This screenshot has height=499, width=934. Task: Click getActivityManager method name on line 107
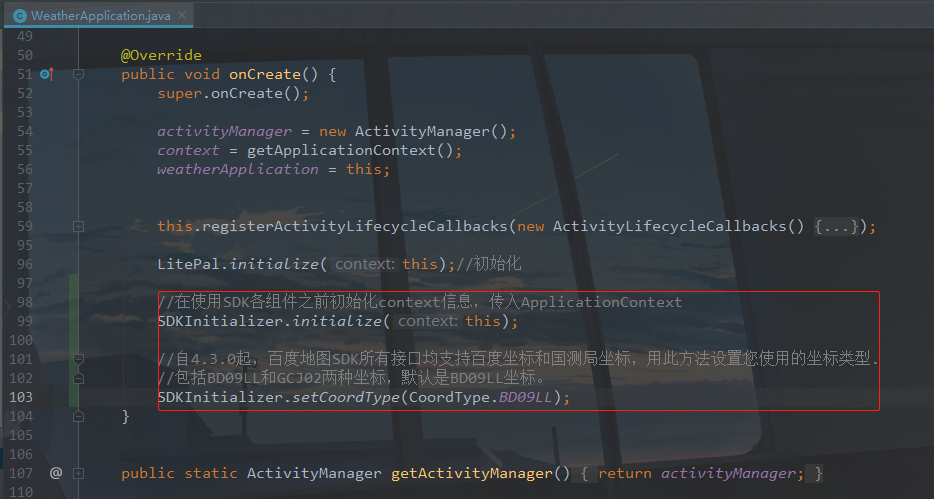pyautogui.click(x=472, y=473)
